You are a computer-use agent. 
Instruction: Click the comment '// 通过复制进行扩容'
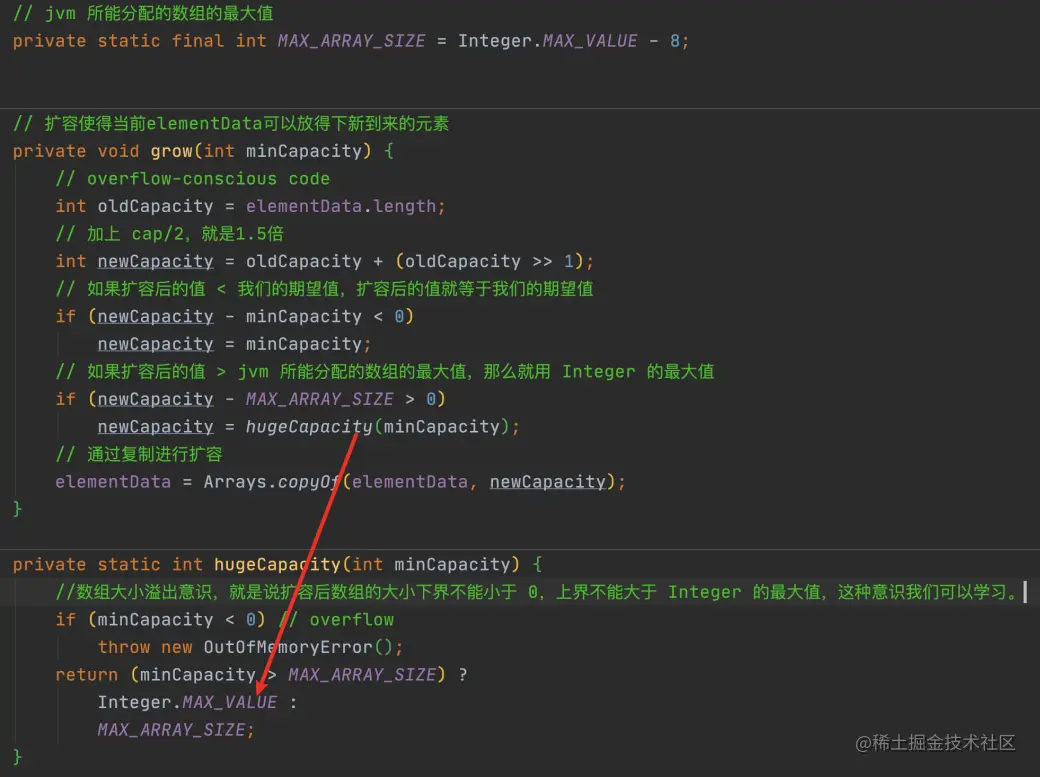[139, 455]
